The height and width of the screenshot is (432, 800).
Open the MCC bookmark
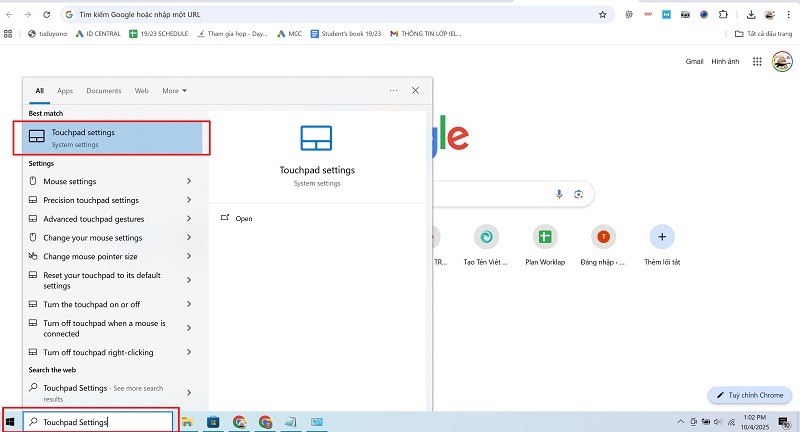pos(289,34)
